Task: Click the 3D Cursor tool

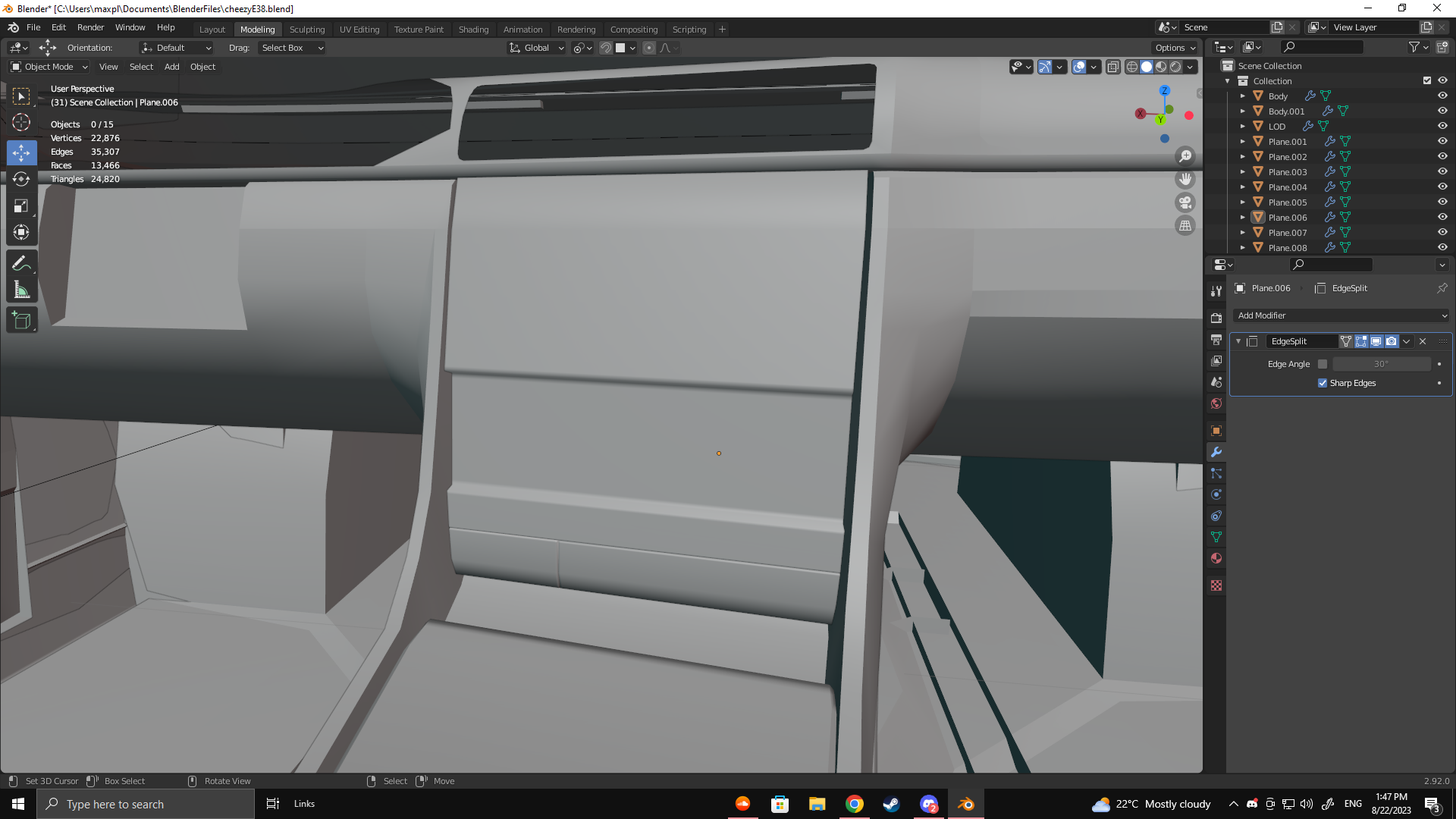Action: [x=21, y=123]
